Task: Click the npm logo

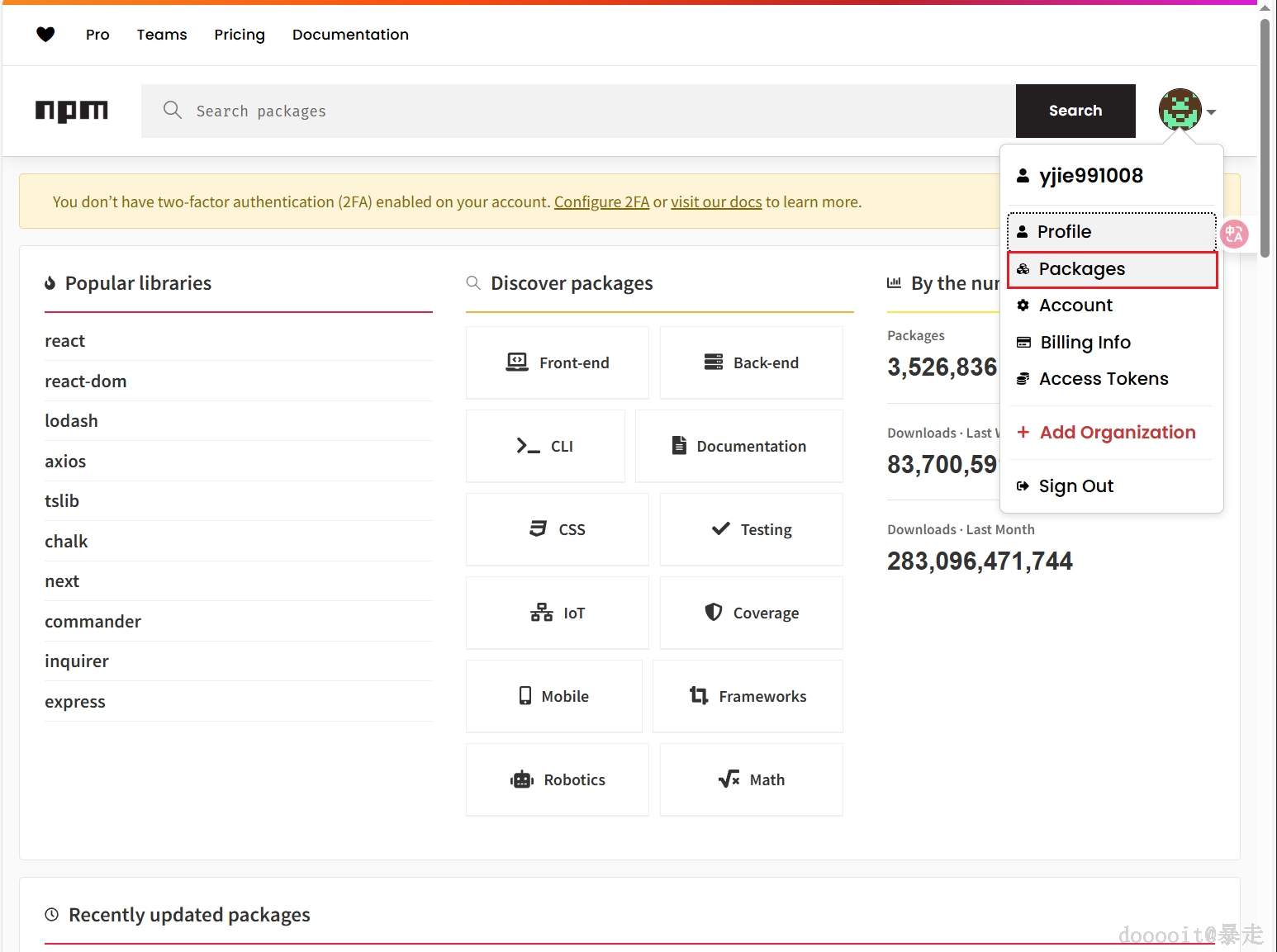Action: tap(72, 111)
